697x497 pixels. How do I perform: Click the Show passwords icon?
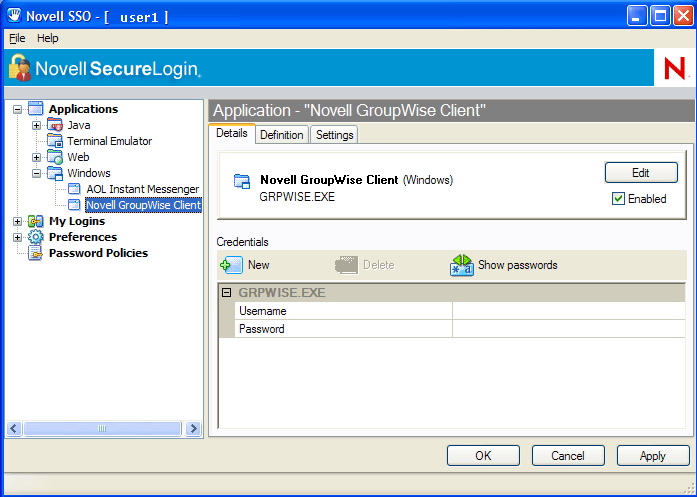click(461, 265)
